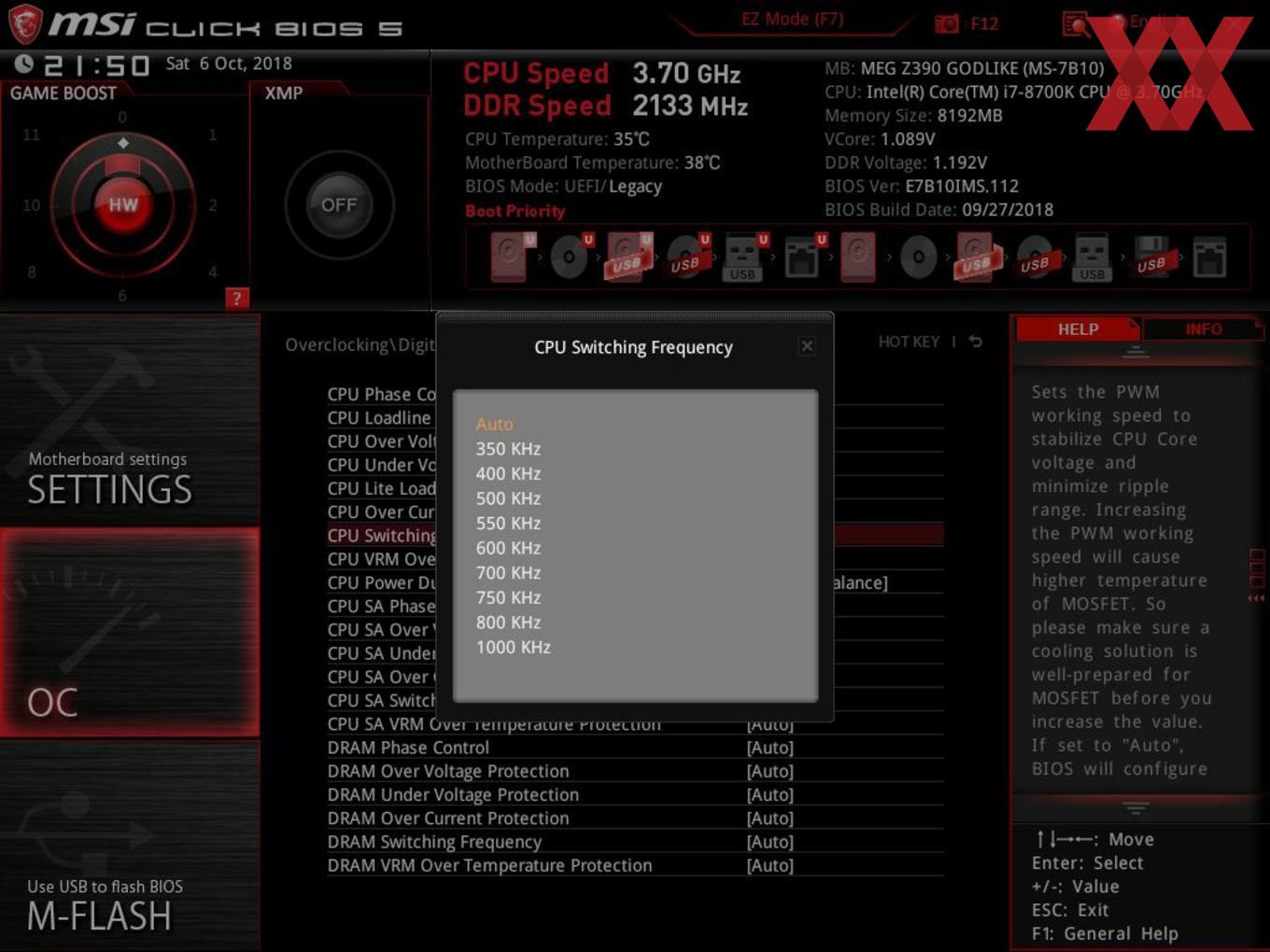
Task: Choose 800 KHz switching frequency
Action: click(508, 623)
